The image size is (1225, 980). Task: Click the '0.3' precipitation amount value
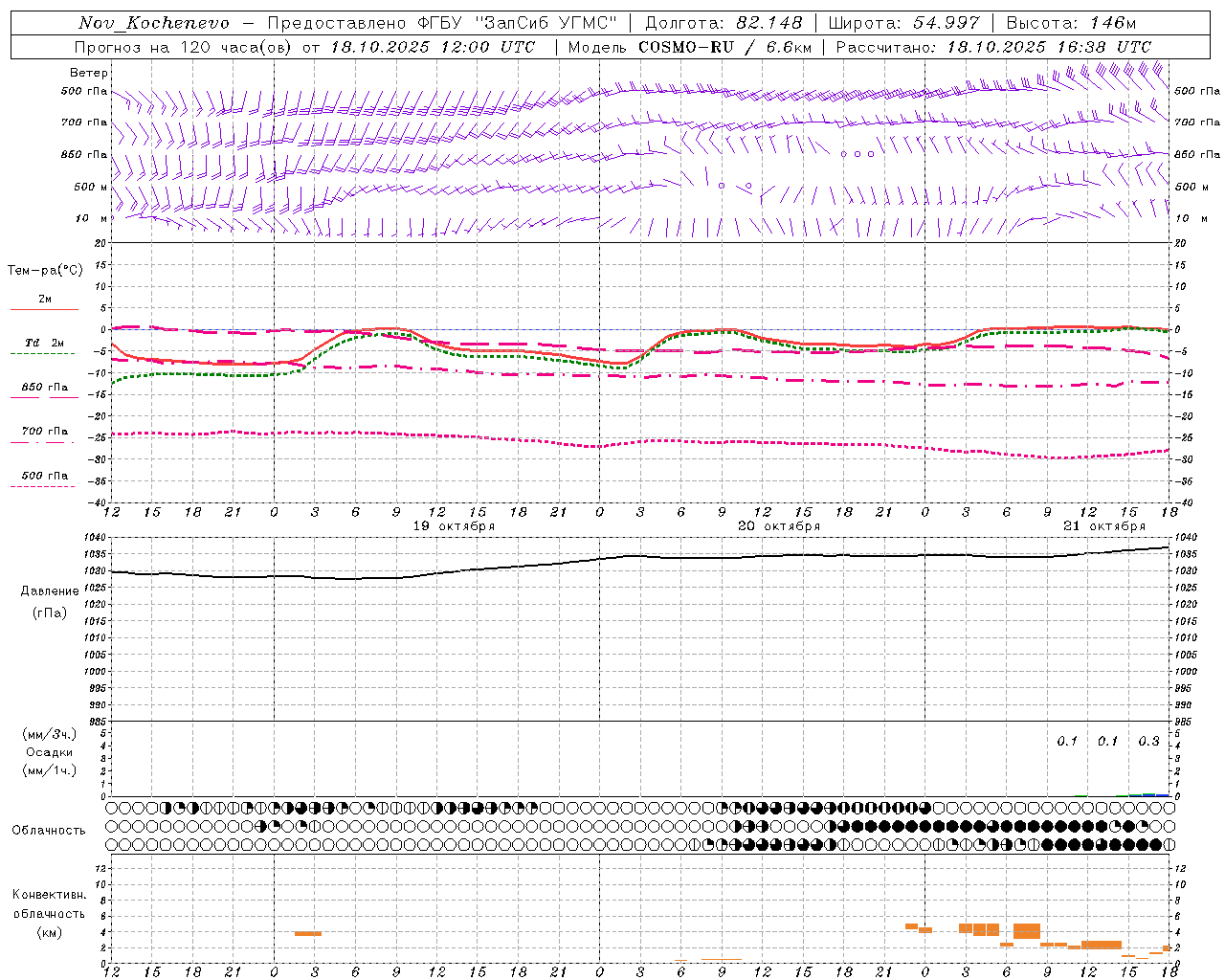point(1148,742)
